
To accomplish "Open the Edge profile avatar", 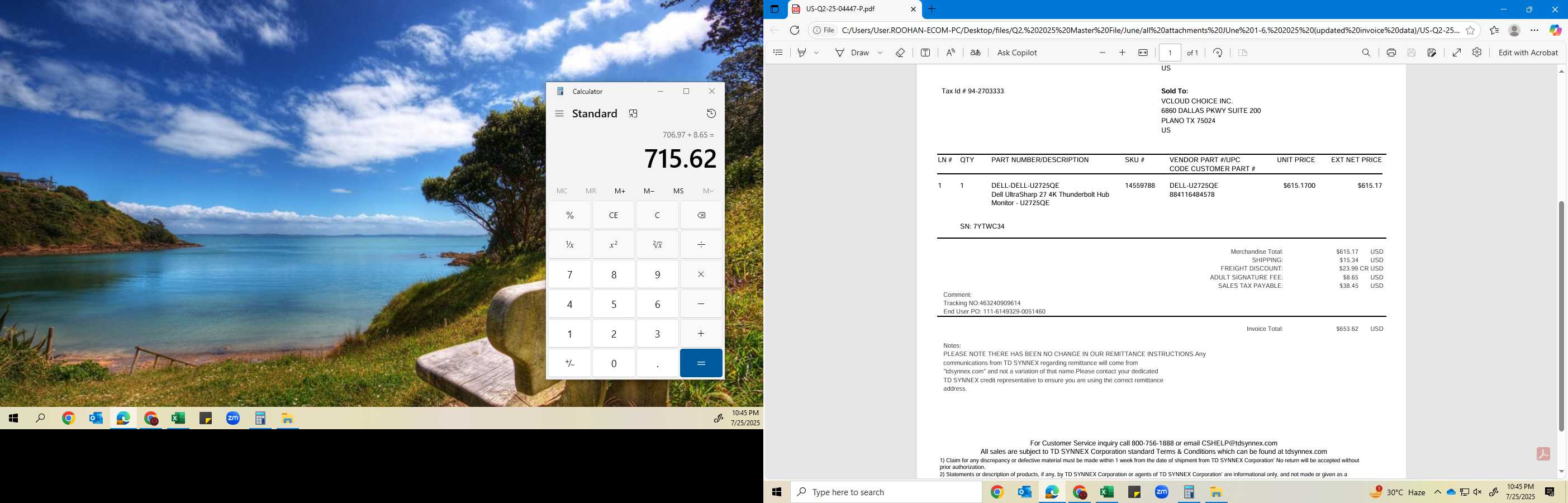I will click(1514, 30).
